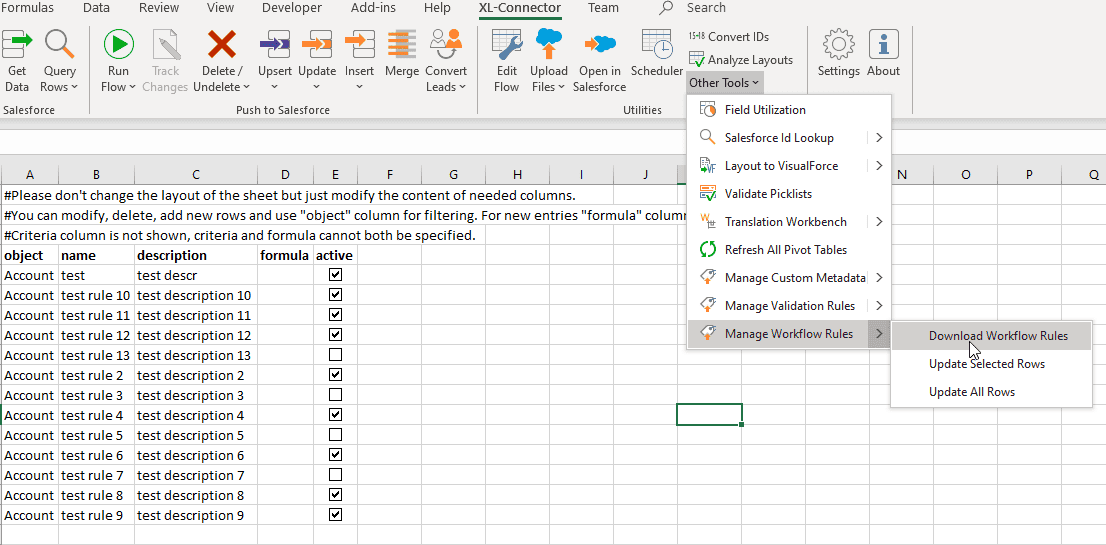The height and width of the screenshot is (545, 1106).
Task: Switch to the Review ribbon tab
Action: tap(159, 8)
